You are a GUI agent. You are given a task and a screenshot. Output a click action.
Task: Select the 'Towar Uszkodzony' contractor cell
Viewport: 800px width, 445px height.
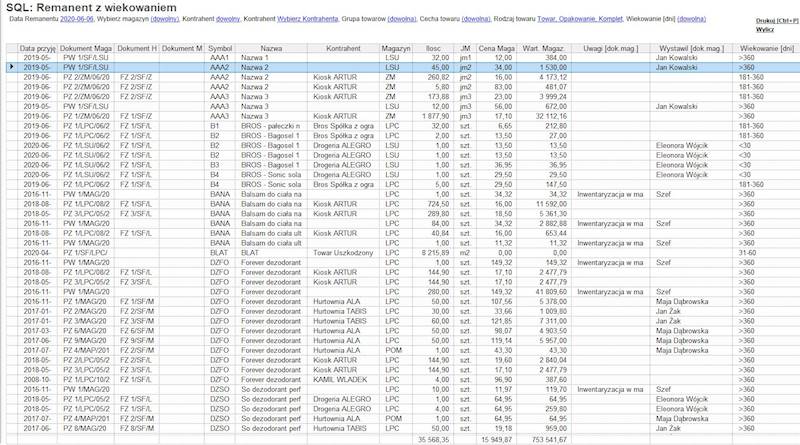[x=343, y=253]
